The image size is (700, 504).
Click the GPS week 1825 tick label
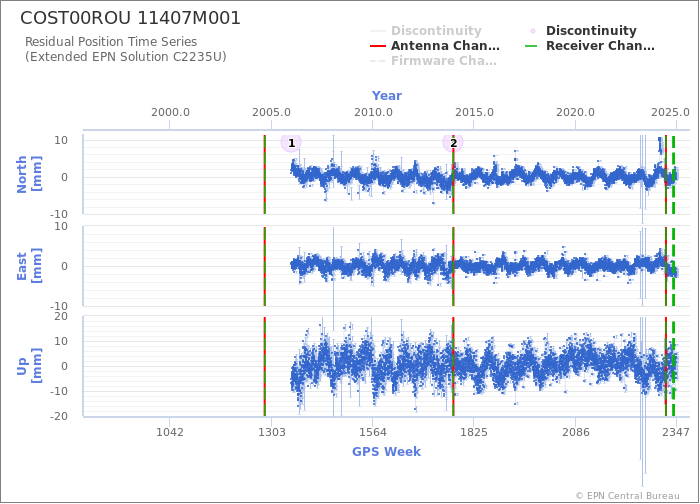(x=474, y=432)
